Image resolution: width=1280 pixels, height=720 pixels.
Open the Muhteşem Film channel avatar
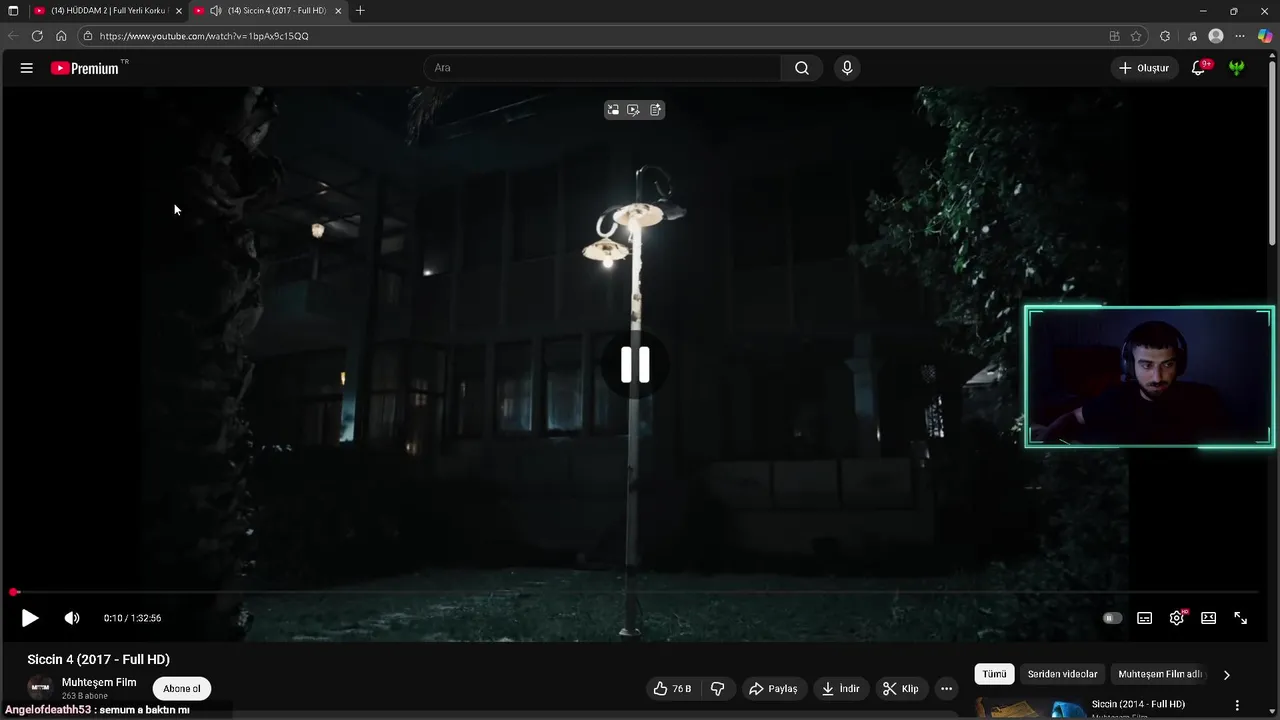[x=40, y=688]
